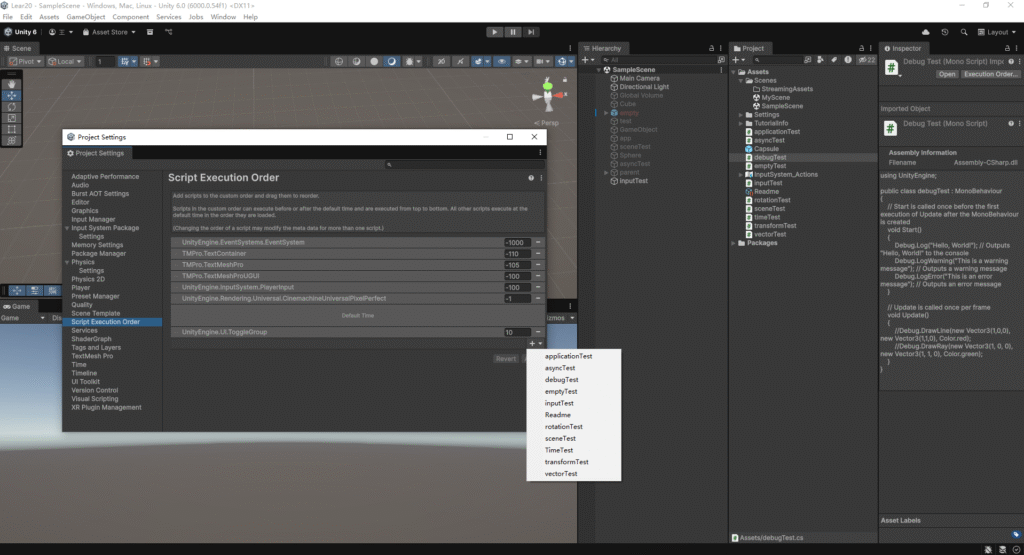The image size is (1024, 555).
Task: Open the Component menu
Action: [131, 17]
